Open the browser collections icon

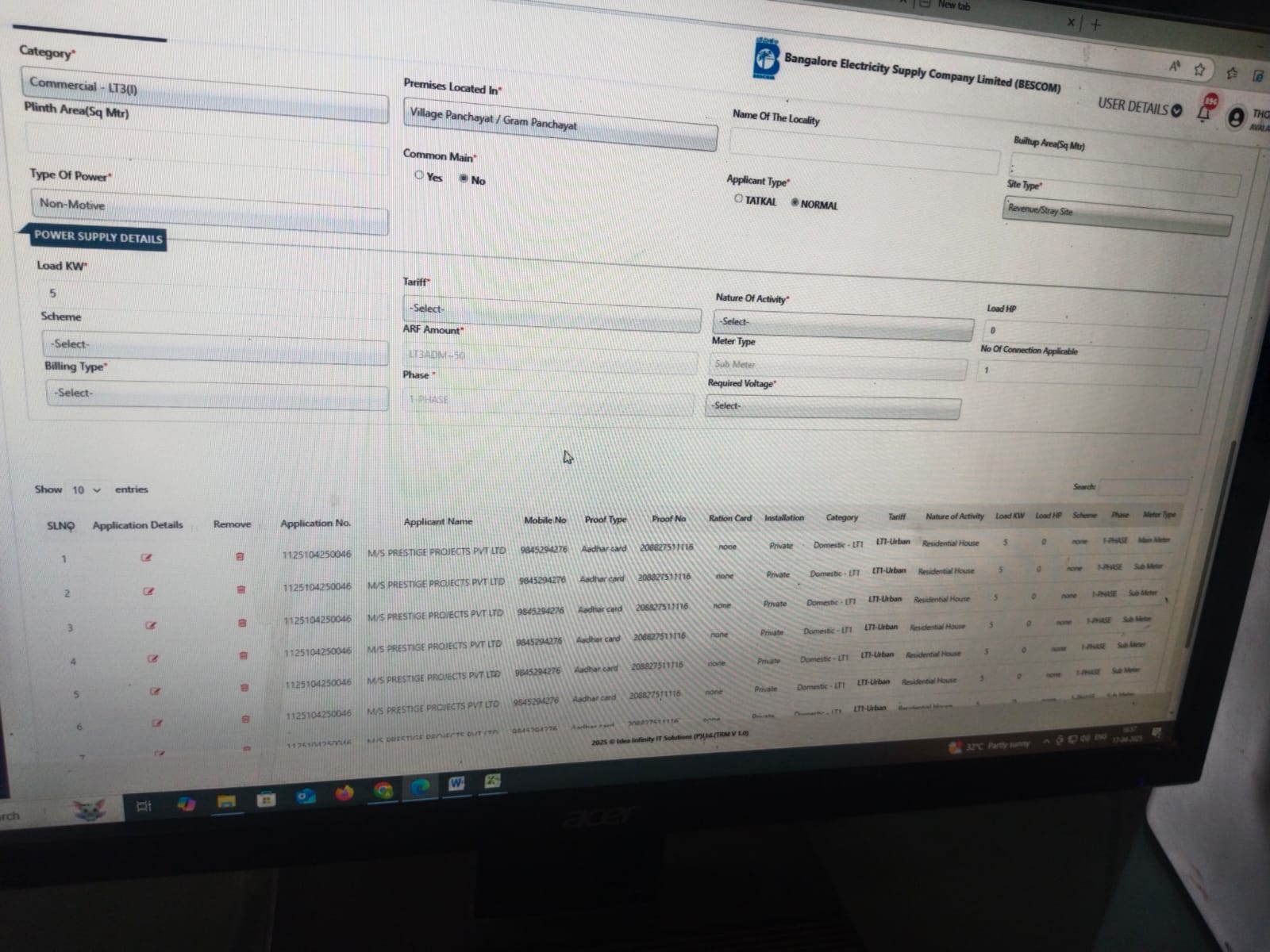pyautogui.click(x=1258, y=76)
